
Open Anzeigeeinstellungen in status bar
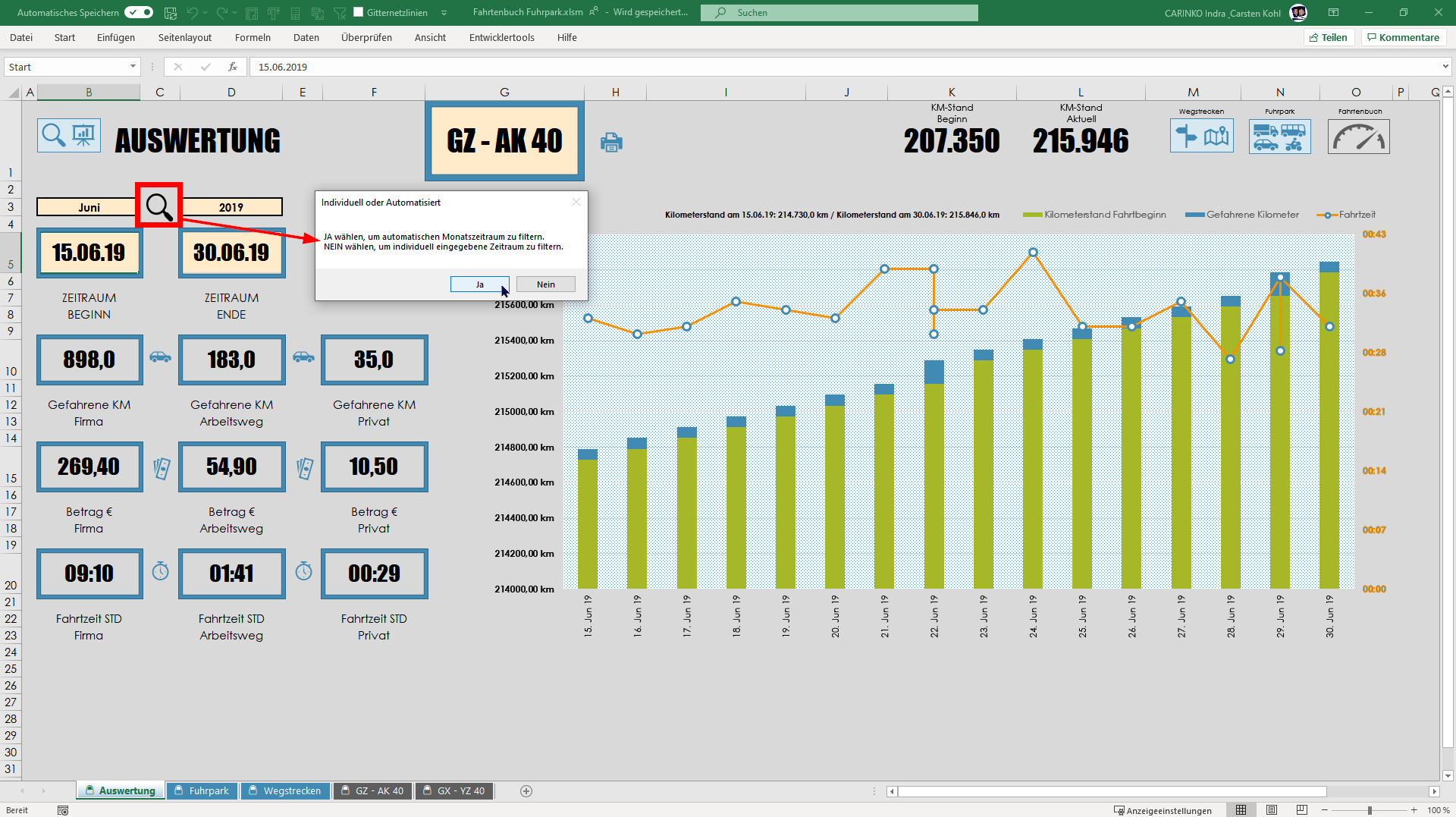[1163, 810]
